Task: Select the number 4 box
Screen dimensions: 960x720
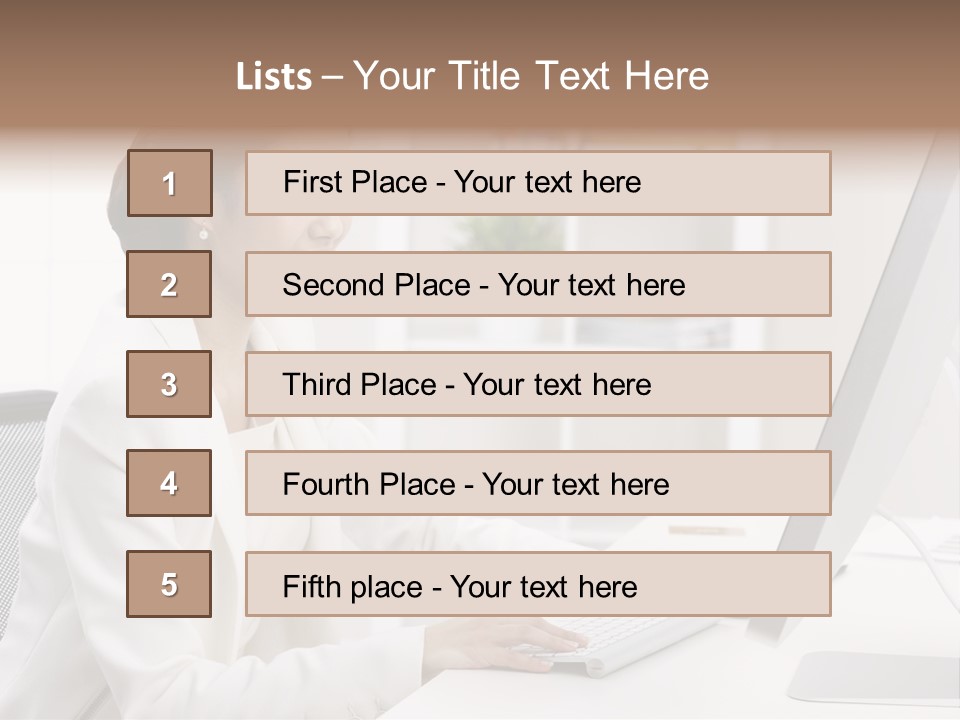Action: tap(169, 483)
